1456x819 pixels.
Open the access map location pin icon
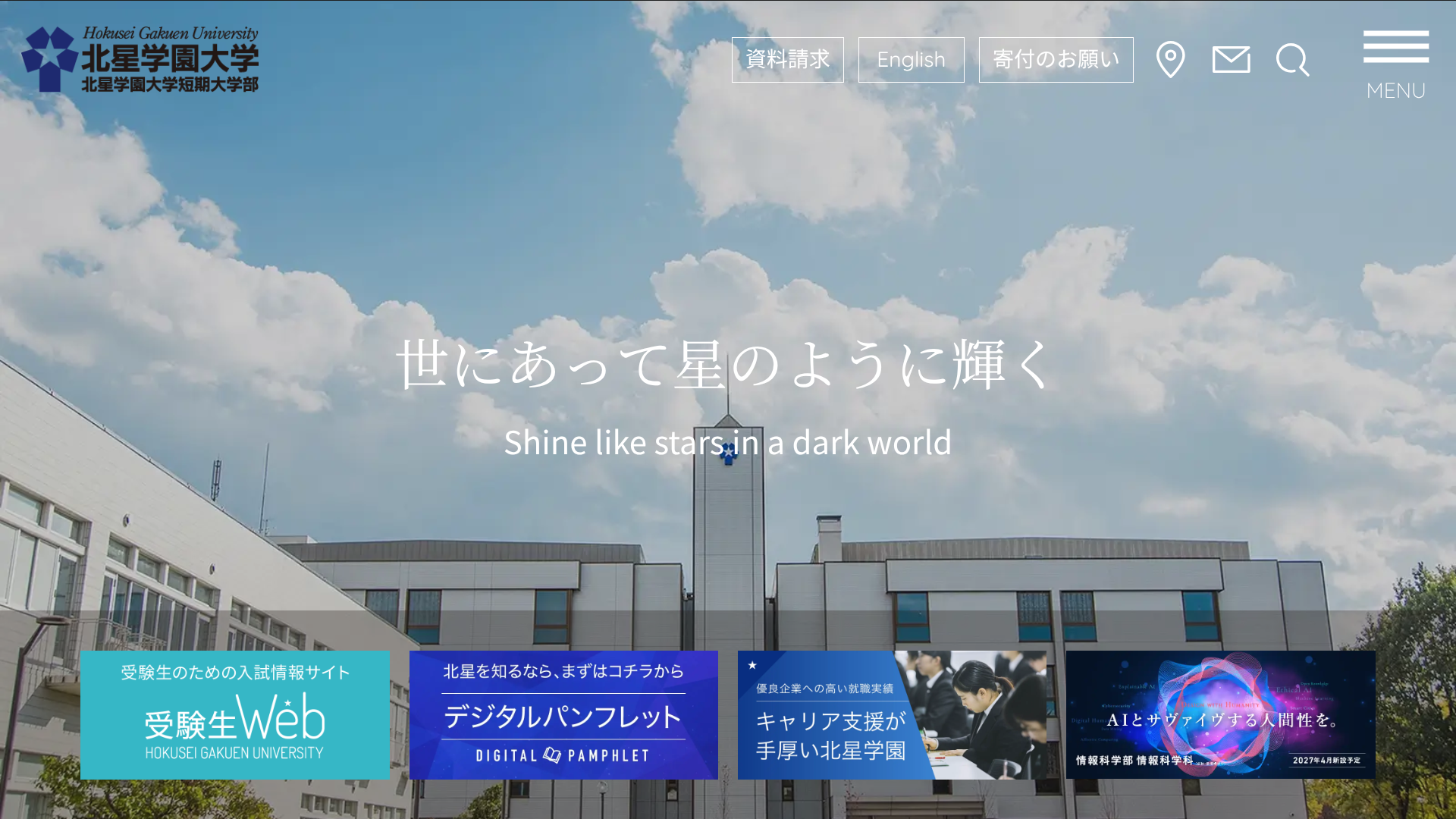[x=1170, y=60]
